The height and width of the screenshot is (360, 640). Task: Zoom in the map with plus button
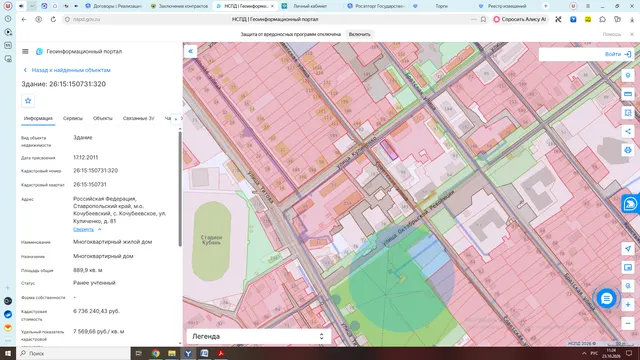coord(628,304)
